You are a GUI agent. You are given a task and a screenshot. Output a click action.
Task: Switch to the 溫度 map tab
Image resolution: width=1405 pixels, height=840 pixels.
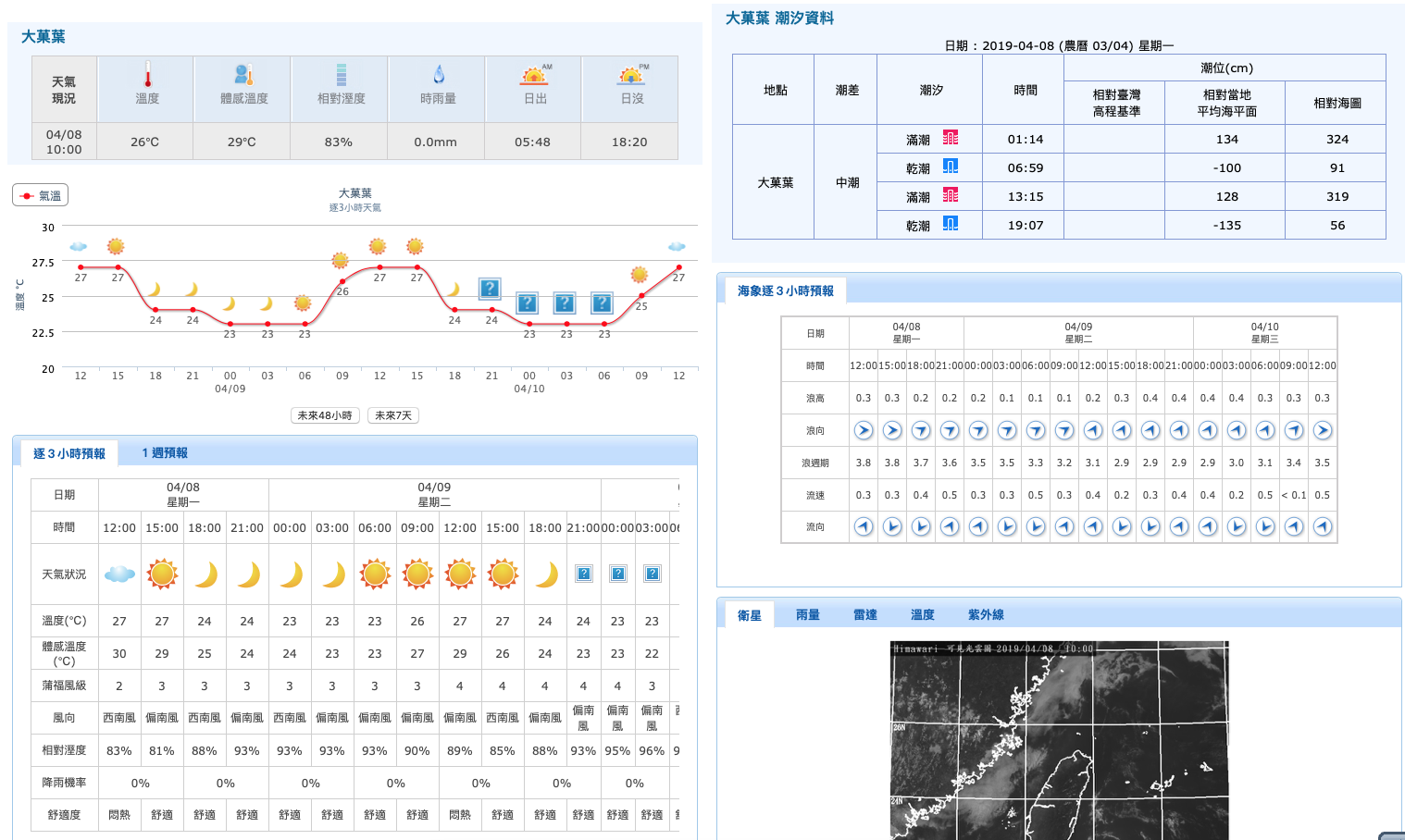(923, 615)
